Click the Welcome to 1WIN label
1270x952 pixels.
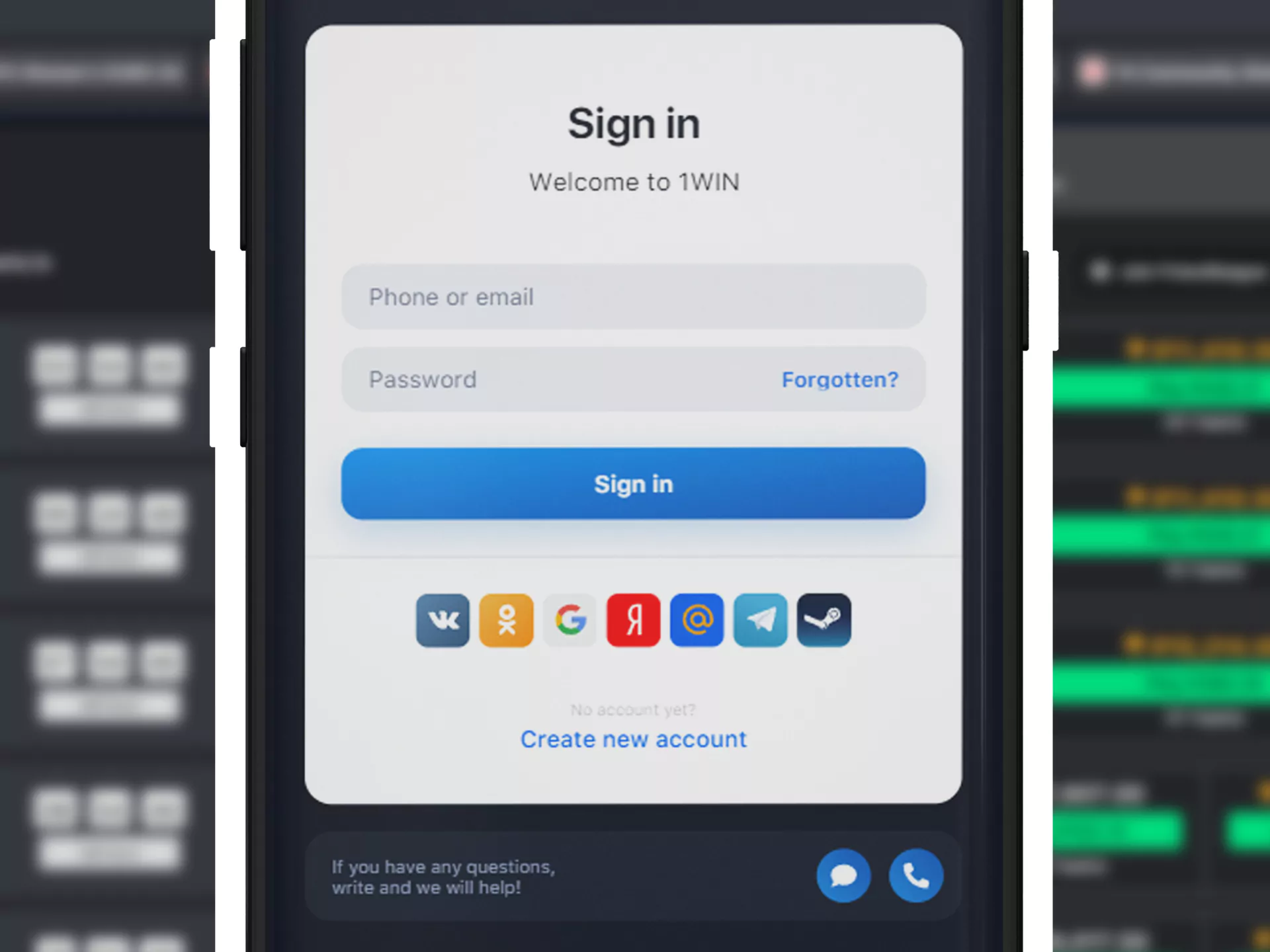point(634,182)
